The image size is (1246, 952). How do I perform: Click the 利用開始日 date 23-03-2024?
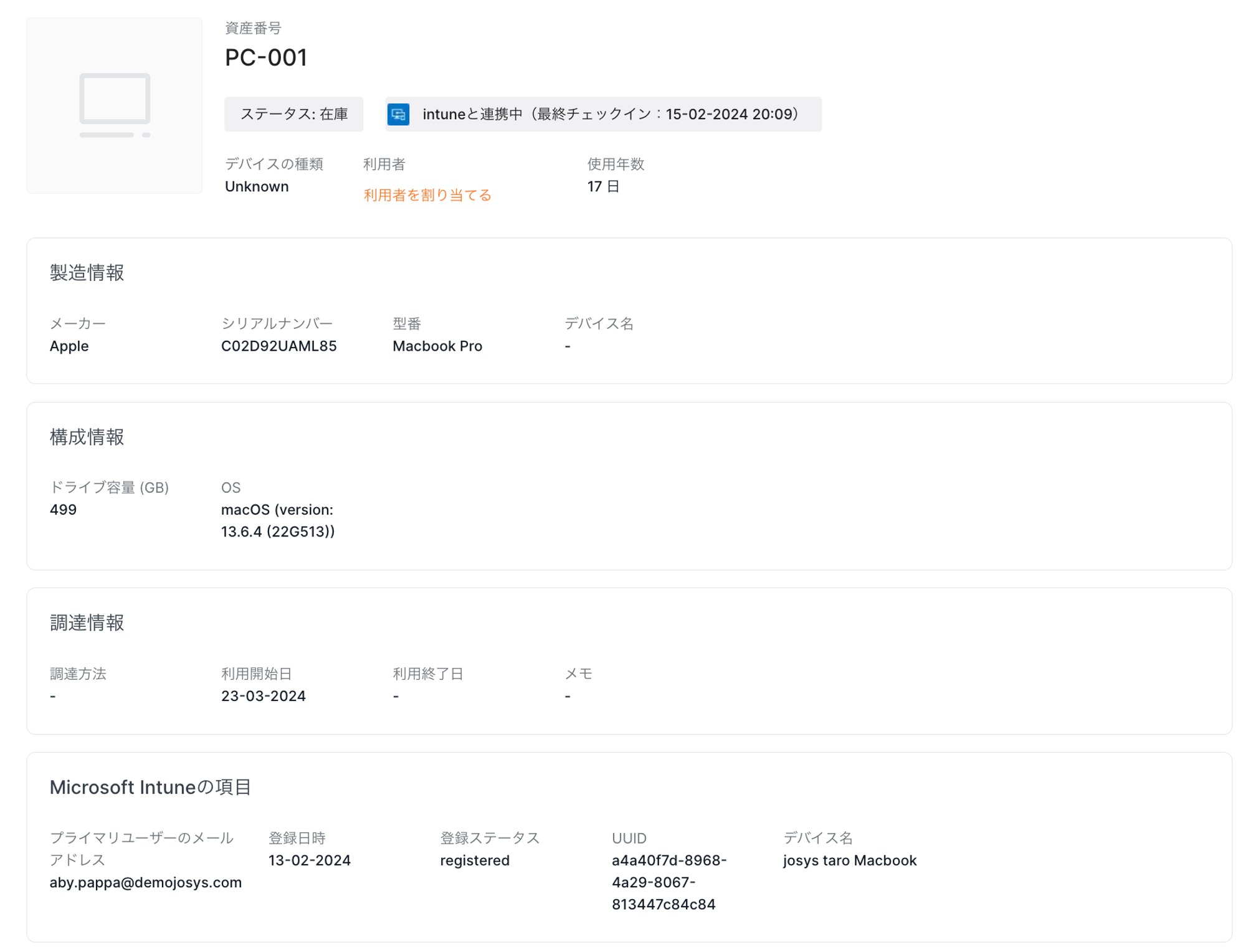tap(263, 696)
